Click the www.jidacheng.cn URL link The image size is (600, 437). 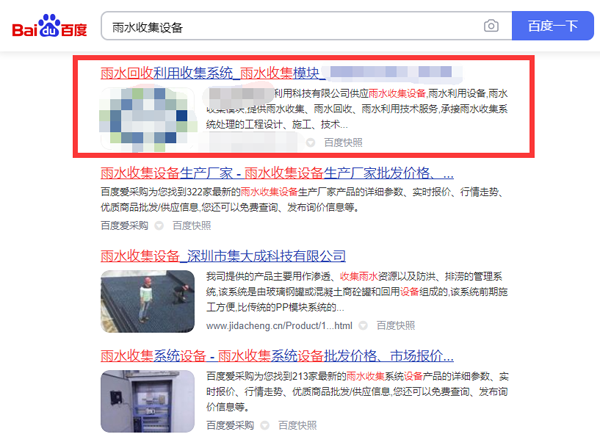(x=279, y=326)
